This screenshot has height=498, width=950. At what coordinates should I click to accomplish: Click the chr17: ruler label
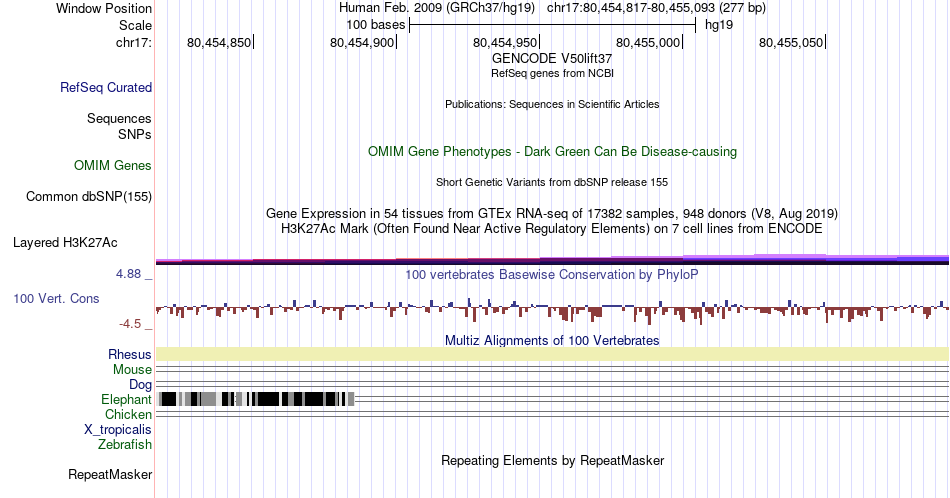coord(134,42)
